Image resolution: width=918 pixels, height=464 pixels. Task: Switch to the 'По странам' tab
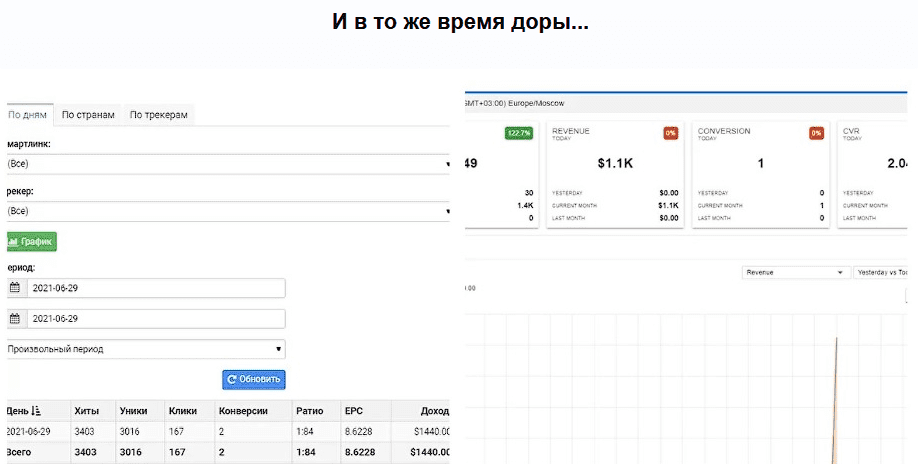pyautogui.click(x=88, y=115)
